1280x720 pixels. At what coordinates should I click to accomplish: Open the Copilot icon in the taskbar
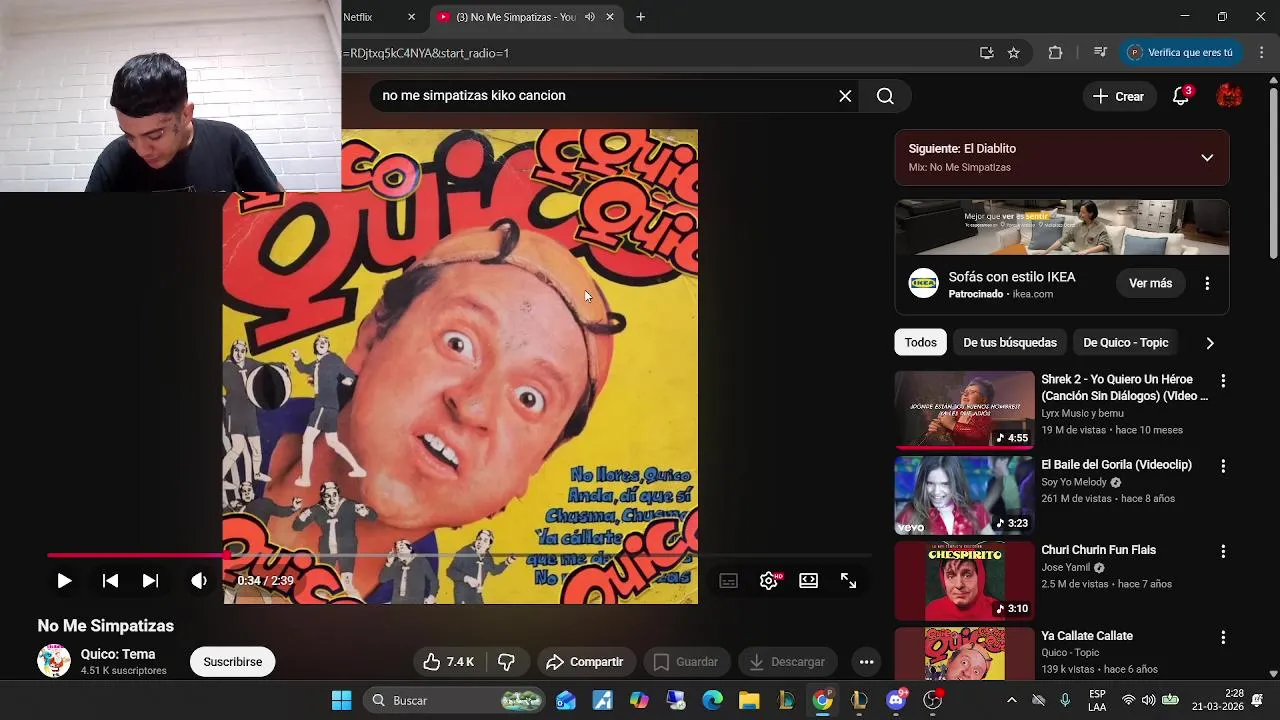tap(639, 700)
